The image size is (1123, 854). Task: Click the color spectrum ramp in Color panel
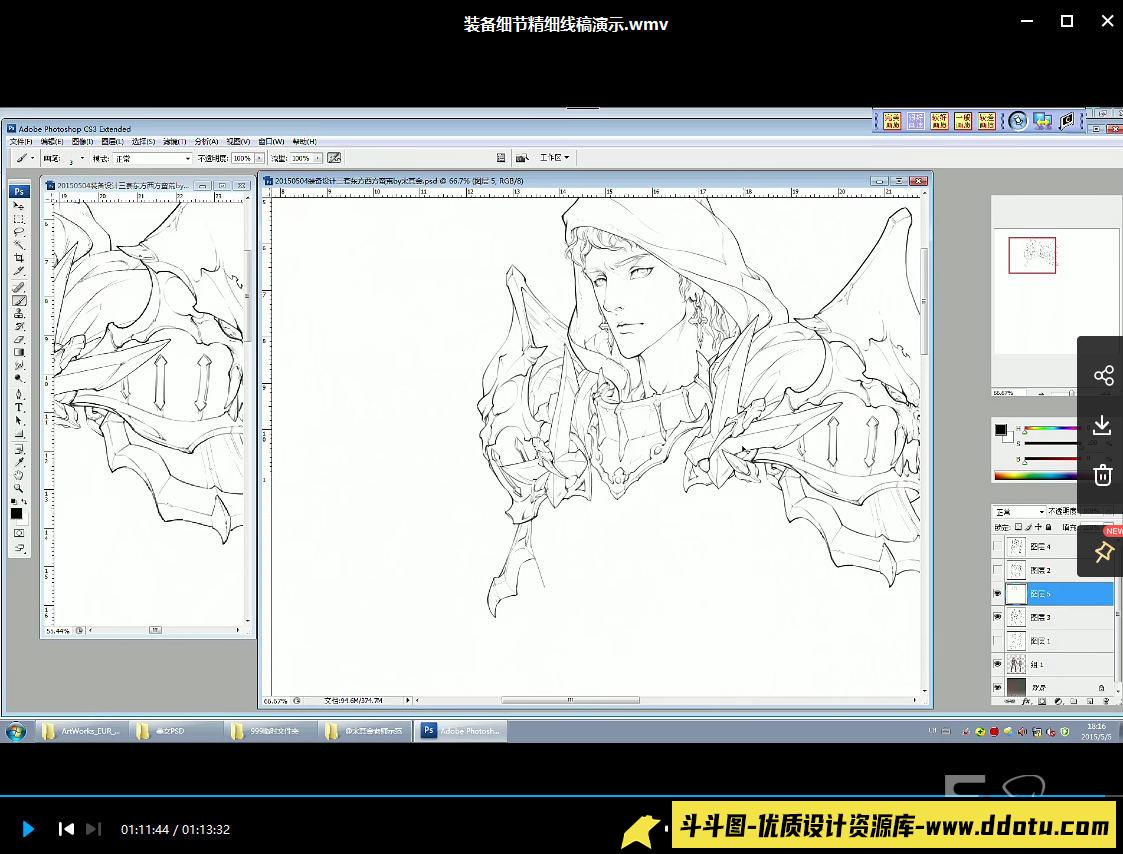(x=1036, y=475)
